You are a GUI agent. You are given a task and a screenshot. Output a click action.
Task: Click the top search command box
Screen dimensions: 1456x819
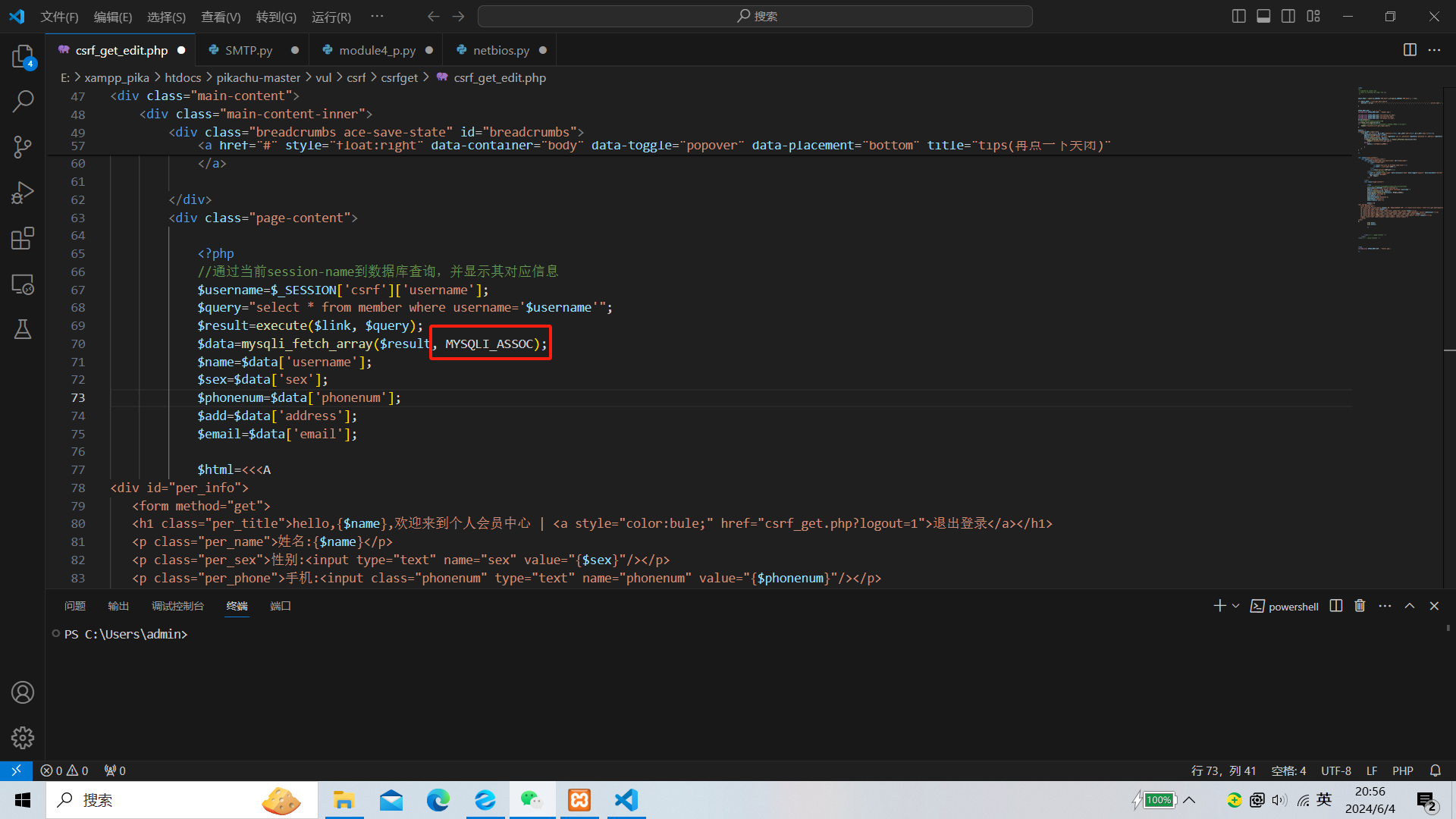(755, 16)
